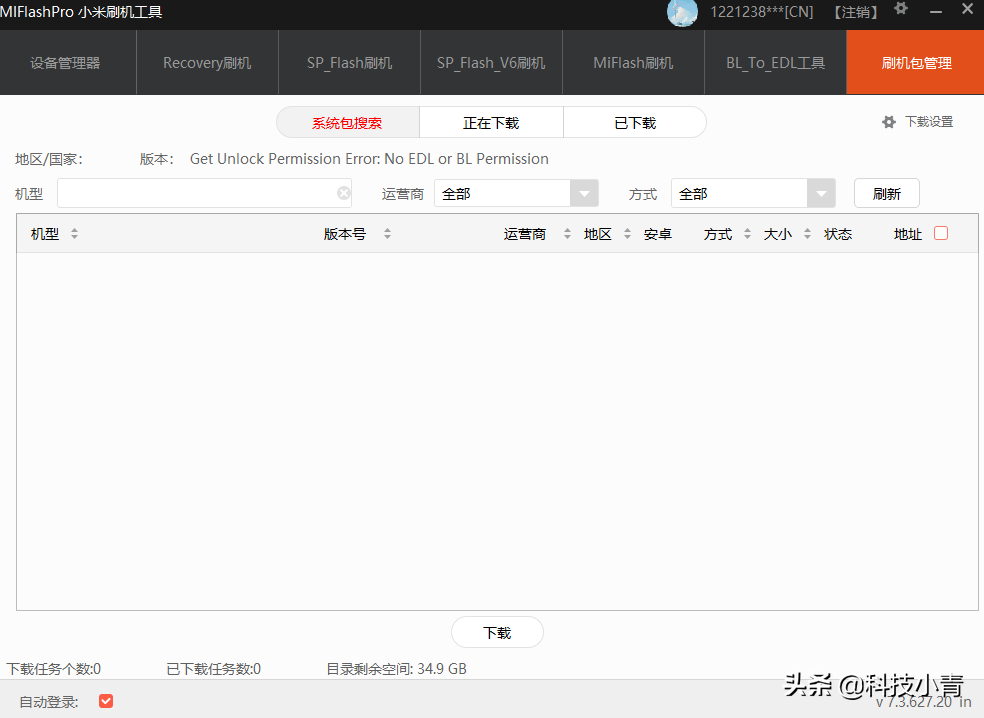Open the 运营商 dropdown showing 全部
This screenshot has height=718, width=984.
(x=583, y=192)
